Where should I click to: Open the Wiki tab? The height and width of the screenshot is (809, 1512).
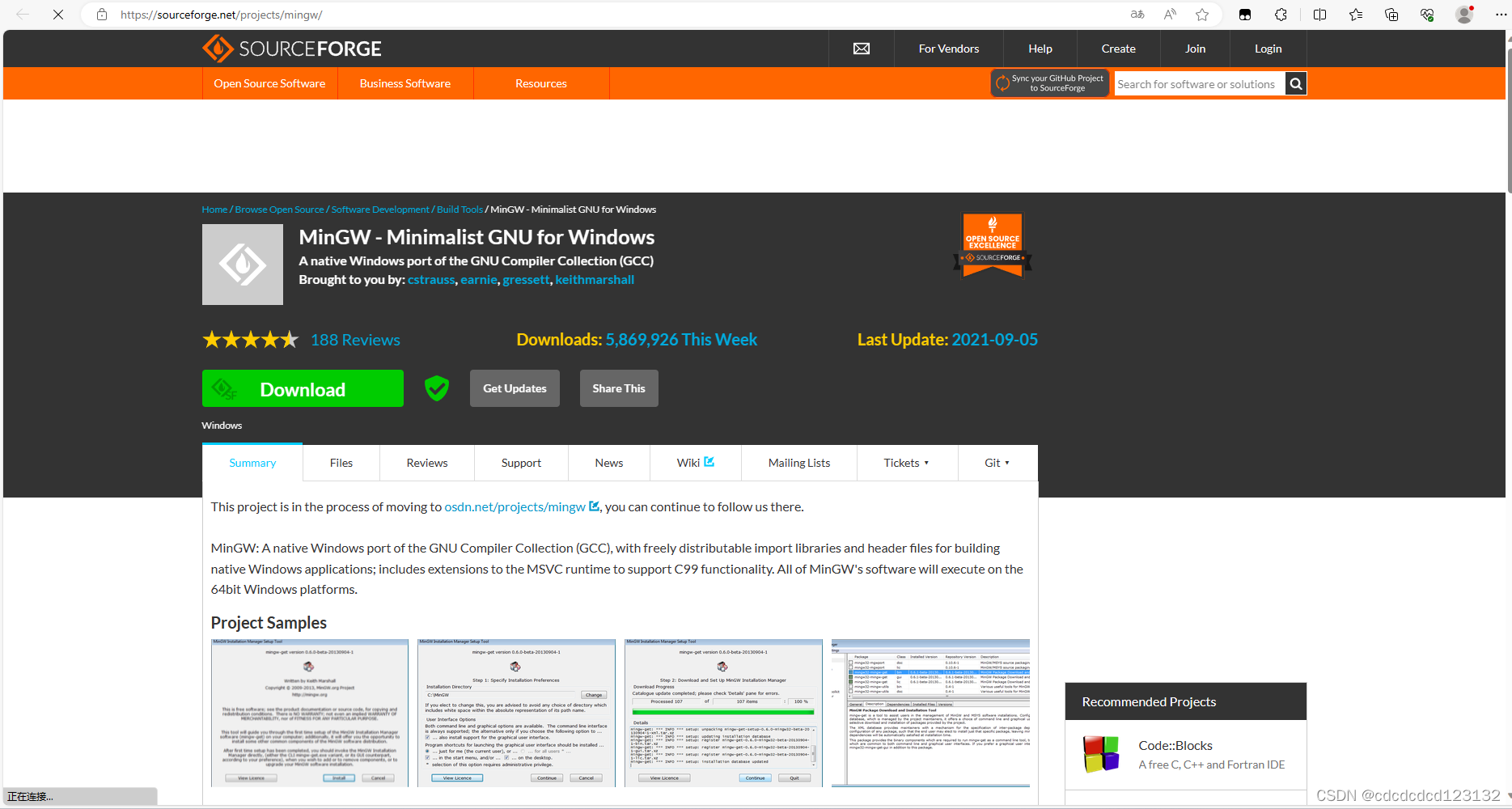click(x=696, y=463)
